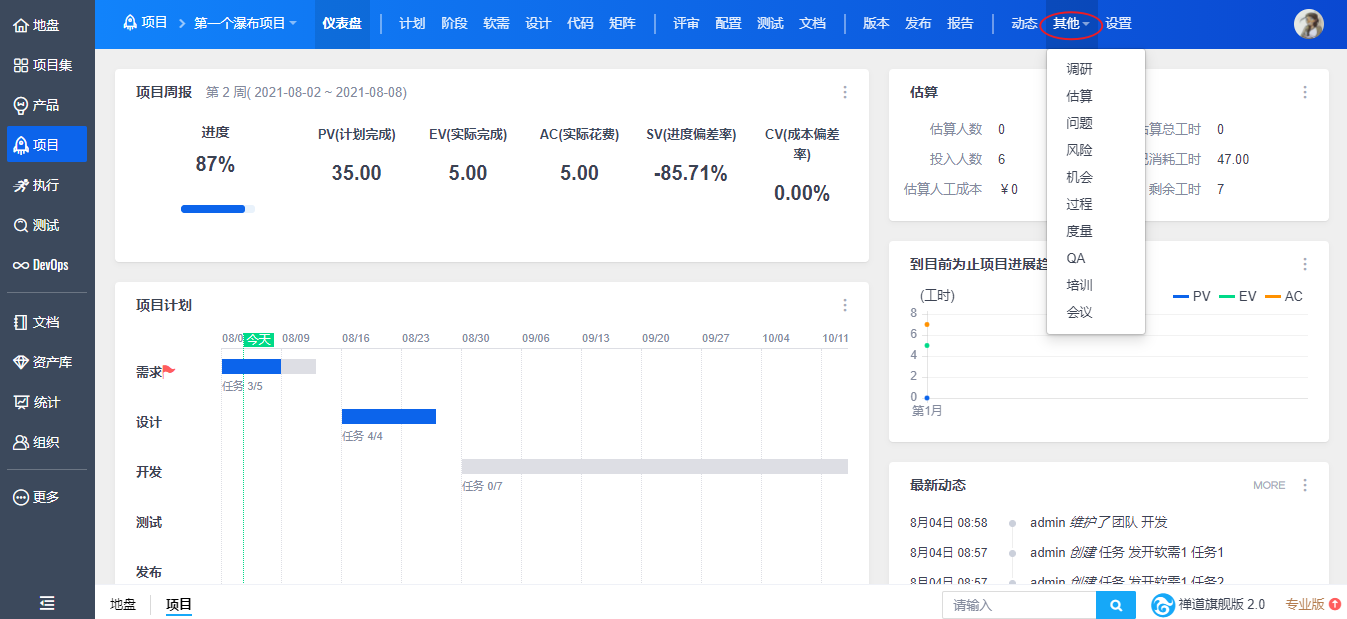
Task: Click the 请输入 search input field
Action: tap(1018, 605)
